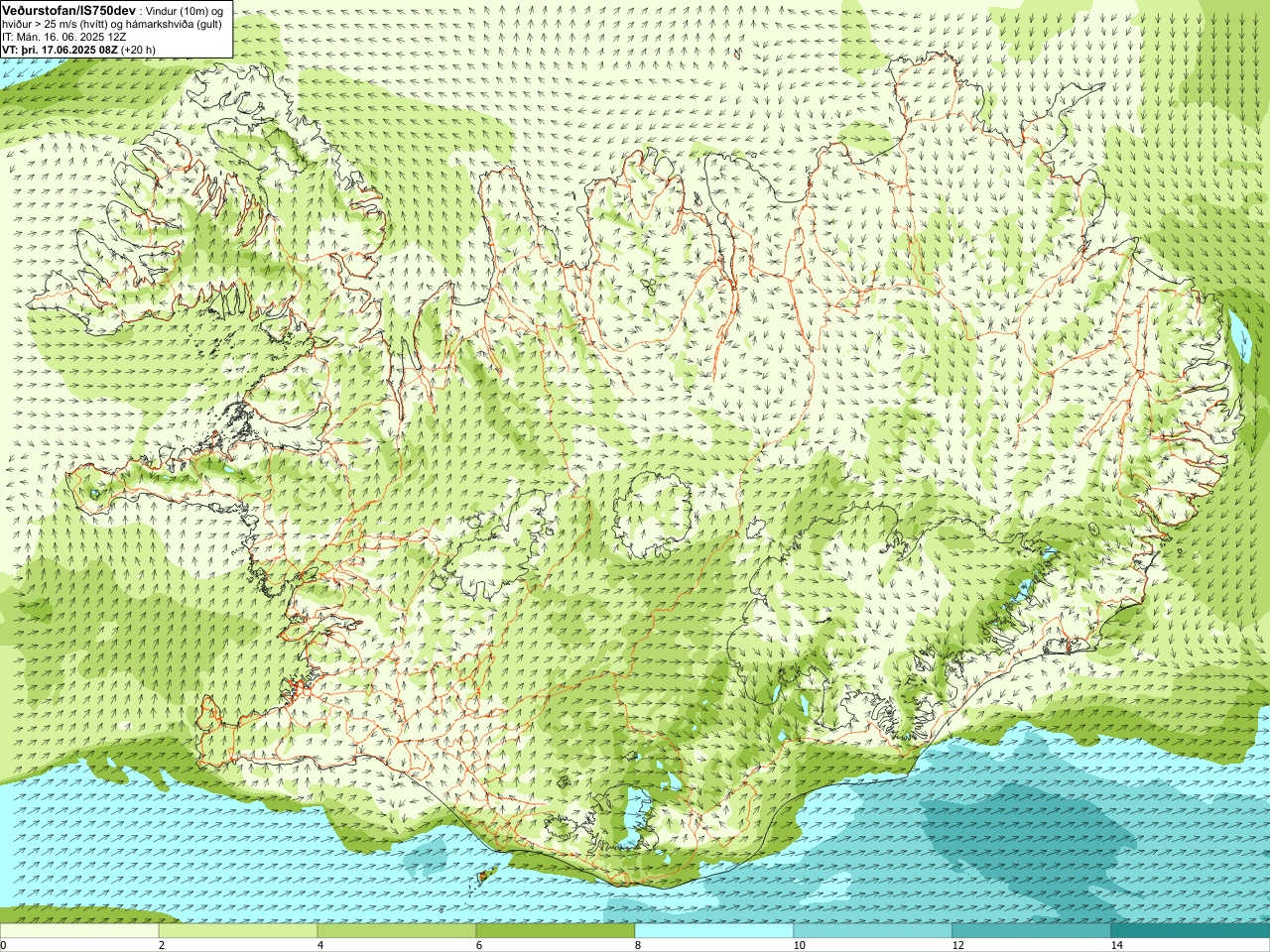
Task: Click the light cyan 8–10 m/s legend swatch
Action: pyautogui.click(x=714, y=931)
